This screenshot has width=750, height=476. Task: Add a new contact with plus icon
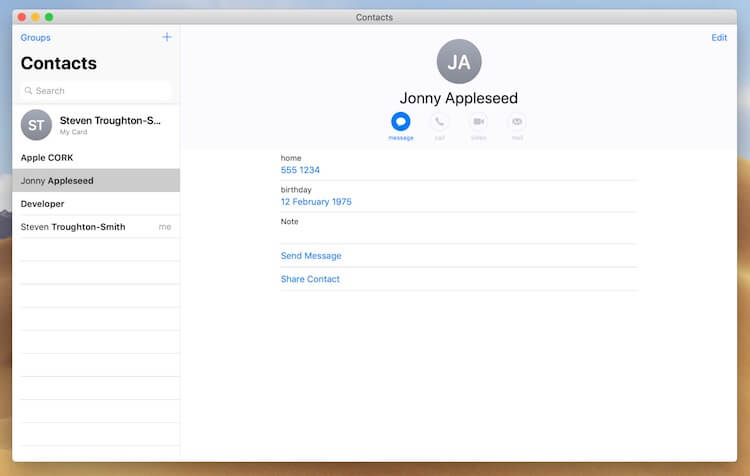coord(167,37)
